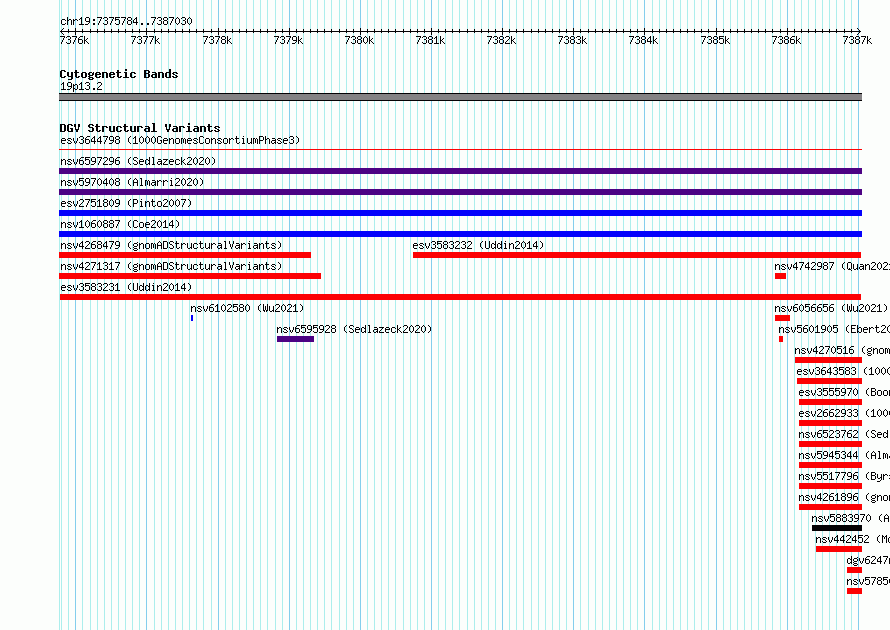Click the 7377k ruler tick label

pyautogui.click(x=145, y=40)
